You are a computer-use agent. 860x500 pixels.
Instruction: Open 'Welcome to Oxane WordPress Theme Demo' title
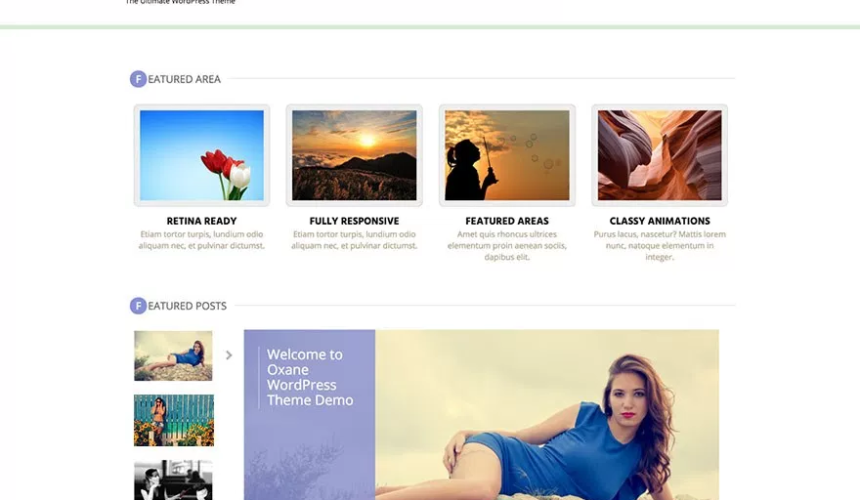pyautogui.click(x=310, y=377)
